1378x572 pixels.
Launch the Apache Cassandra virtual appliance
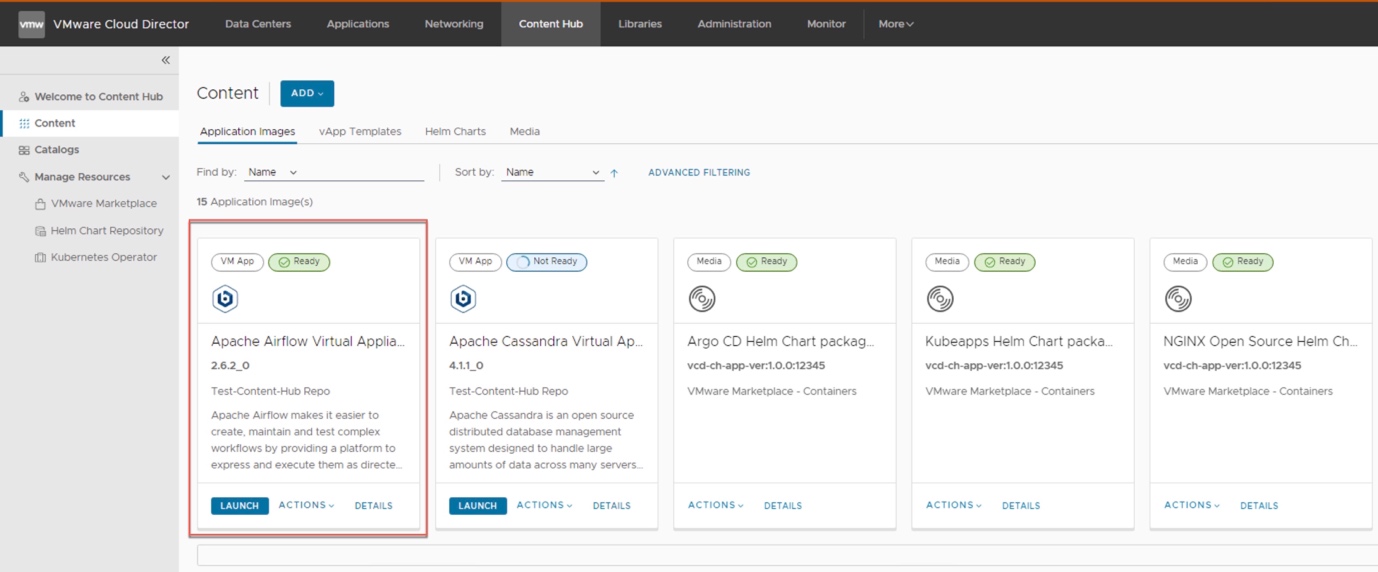(477, 506)
